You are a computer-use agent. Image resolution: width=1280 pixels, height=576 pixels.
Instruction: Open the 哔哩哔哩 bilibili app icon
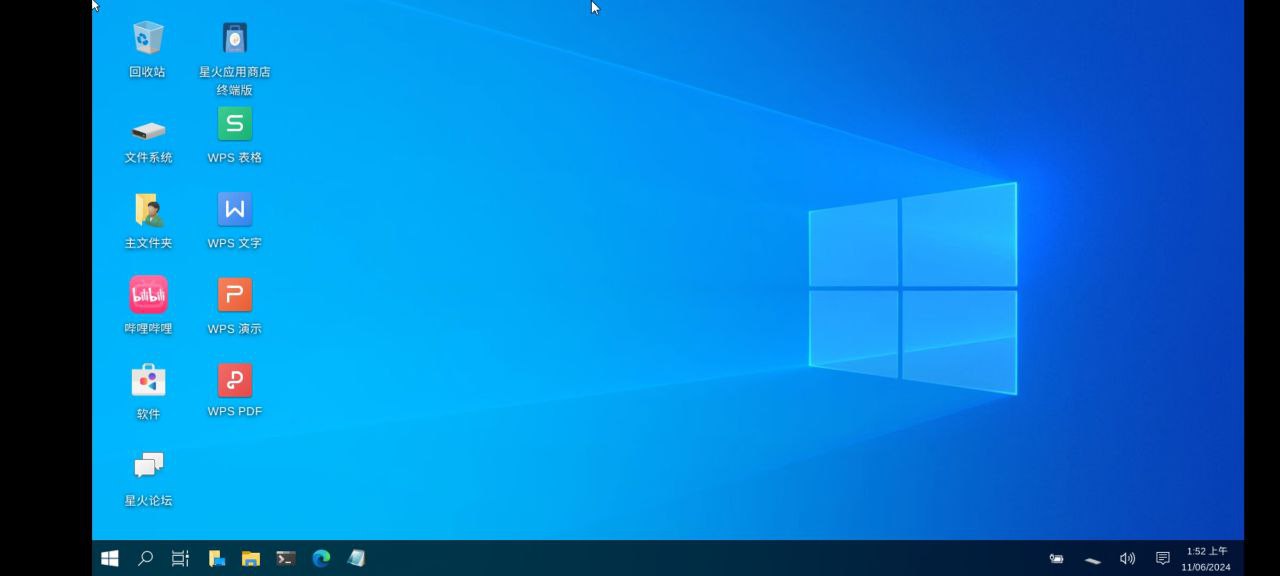click(x=148, y=295)
